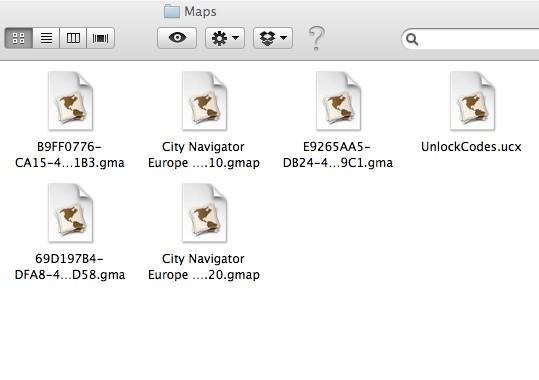This screenshot has width=539, height=380.
Task: Click the search field
Action: pyautogui.click(x=470, y=39)
